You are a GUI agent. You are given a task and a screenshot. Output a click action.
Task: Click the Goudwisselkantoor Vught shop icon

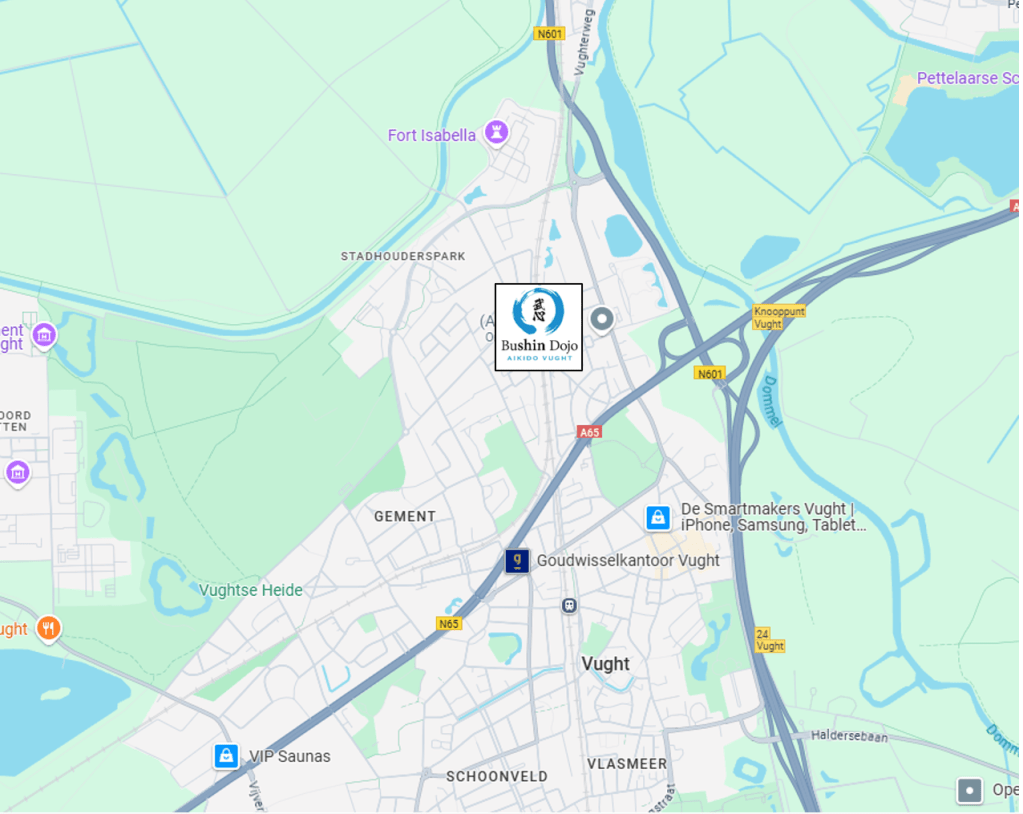[517, 561]
